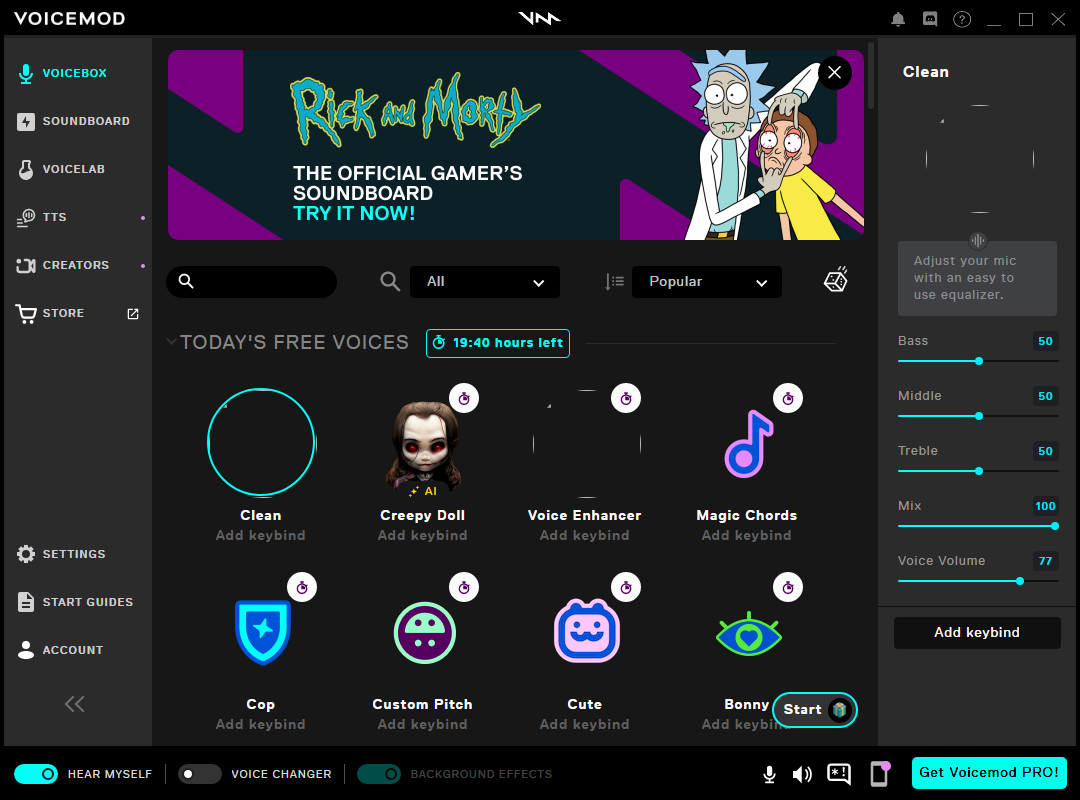Click the Start gift button

(x=816, y=710)
